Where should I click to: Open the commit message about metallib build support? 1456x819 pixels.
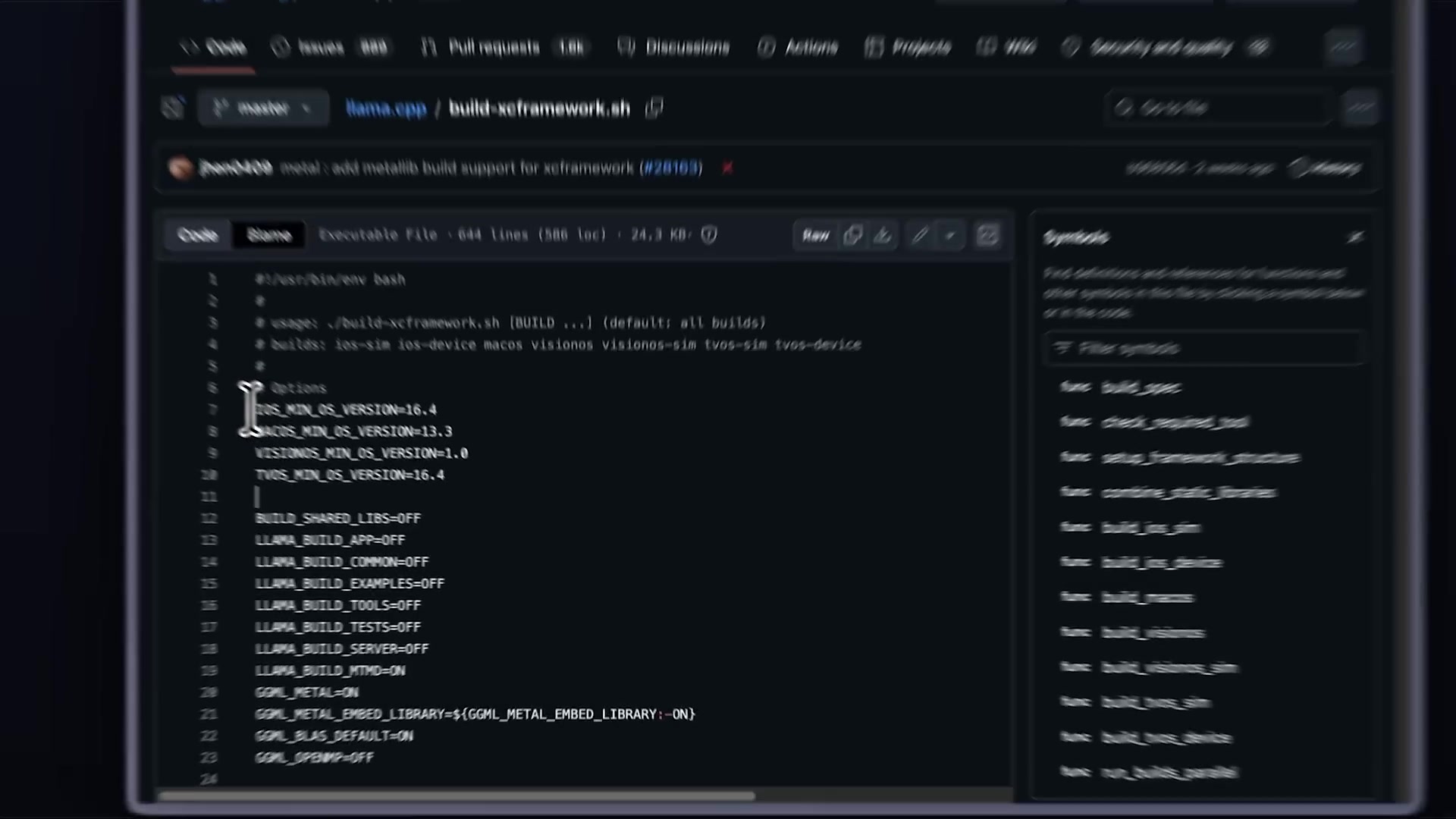point(457,168)
